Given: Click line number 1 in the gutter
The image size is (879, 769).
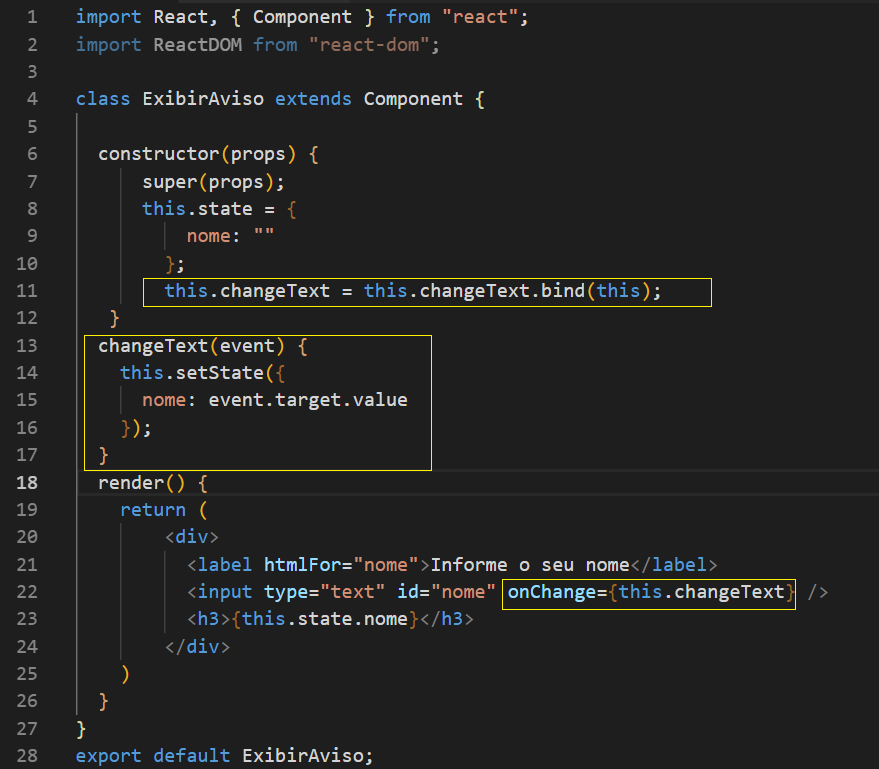Looking at the screenshot, I should [33, 17].
